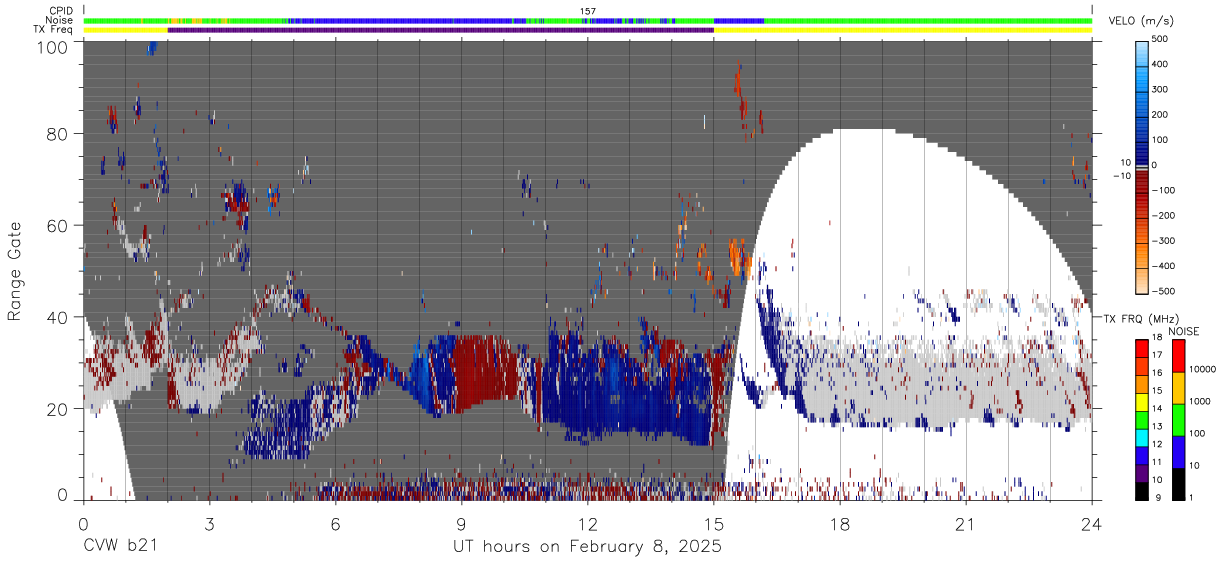
Task: Click the 10000 noise legend label
Action: [1201, 369]
